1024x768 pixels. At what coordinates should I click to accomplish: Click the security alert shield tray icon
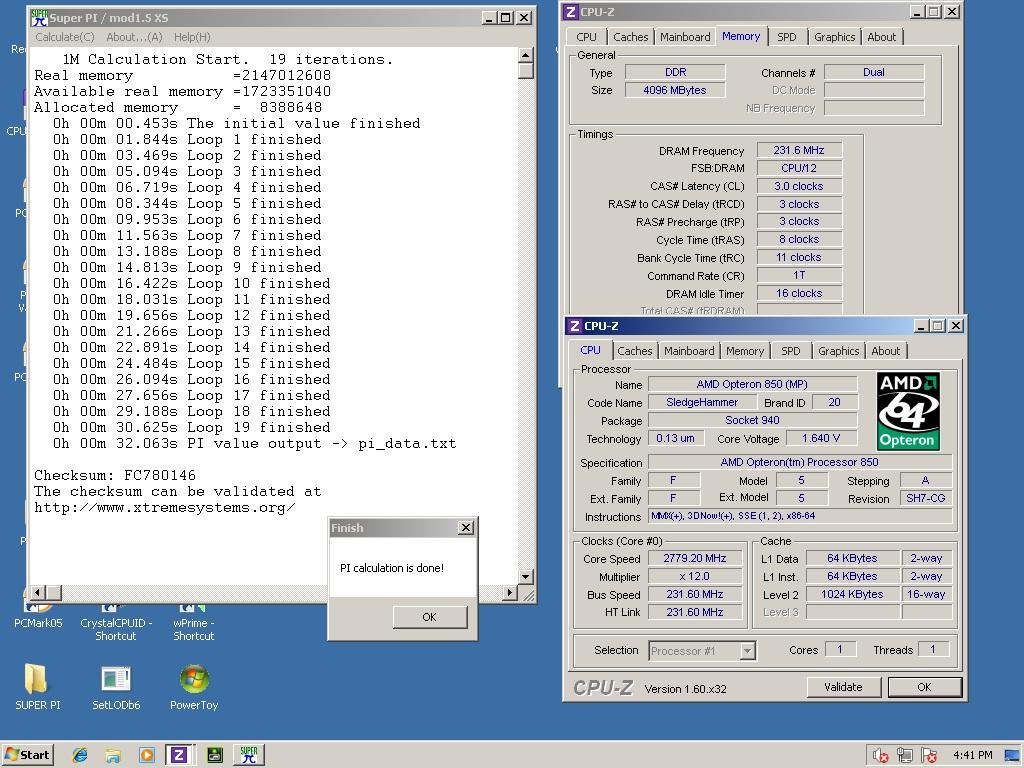(x=928, y=756)
